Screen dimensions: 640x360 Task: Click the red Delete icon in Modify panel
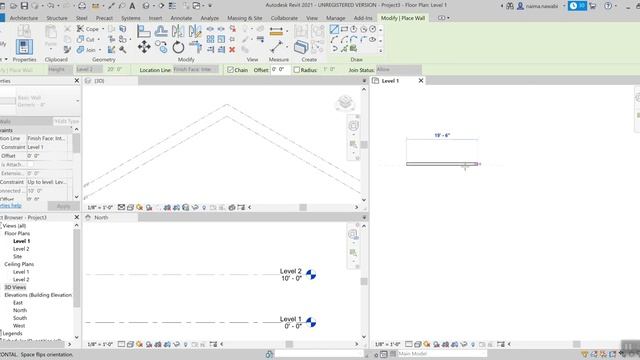pyautogui.click(x=232, y=49)
